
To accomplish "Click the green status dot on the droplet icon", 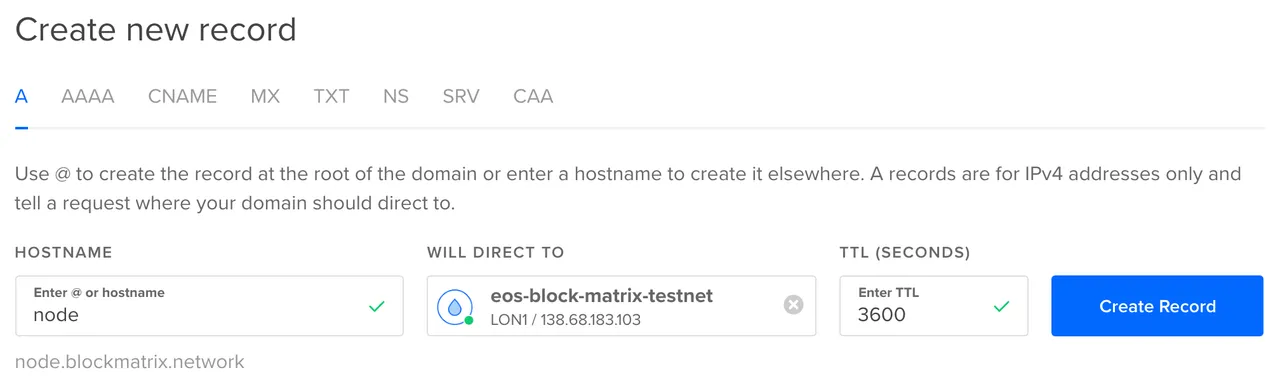I will point(469,321).
